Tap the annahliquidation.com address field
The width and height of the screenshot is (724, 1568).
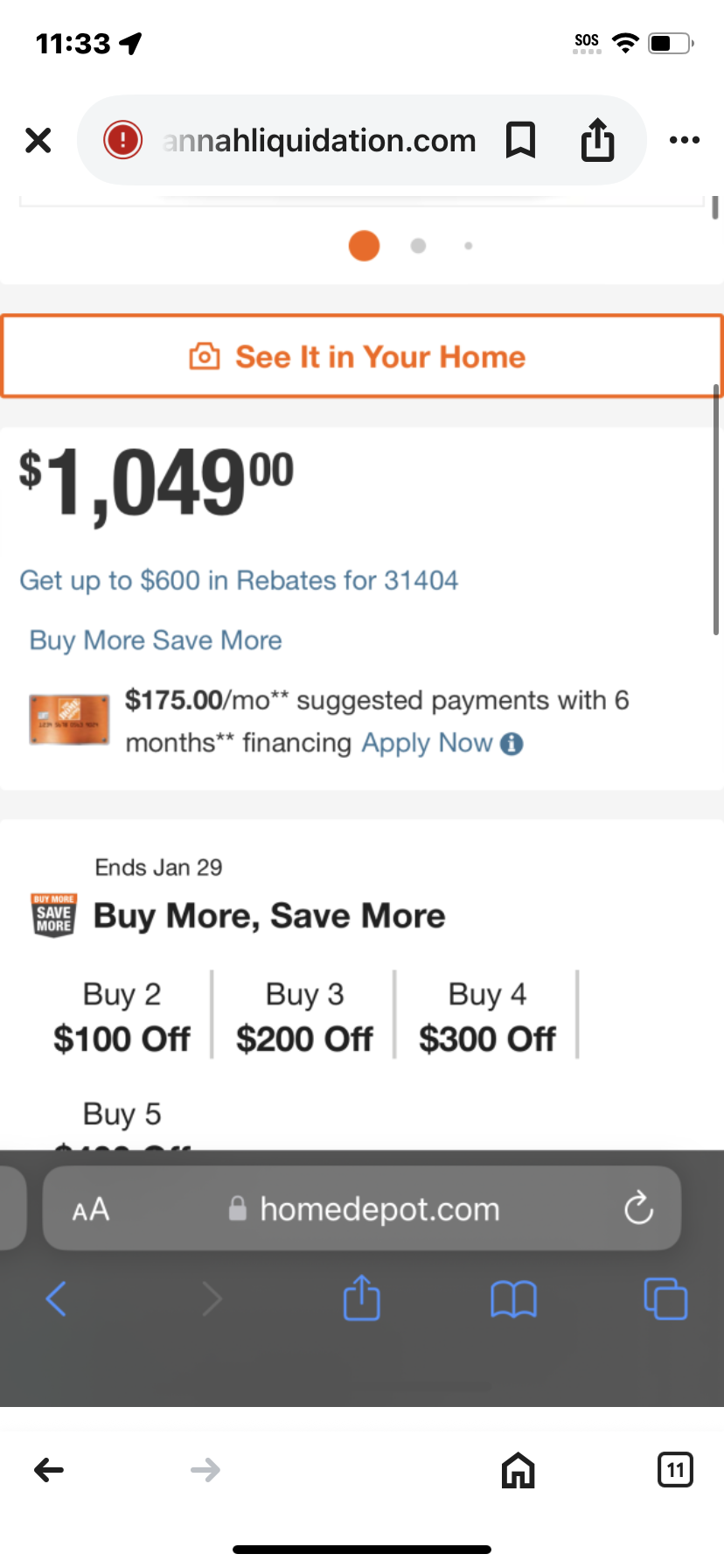point(320,140)
